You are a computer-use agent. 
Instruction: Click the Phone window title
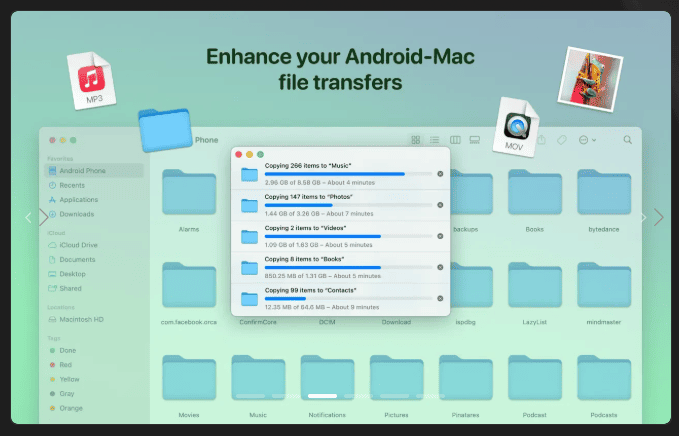pos(207,140)
